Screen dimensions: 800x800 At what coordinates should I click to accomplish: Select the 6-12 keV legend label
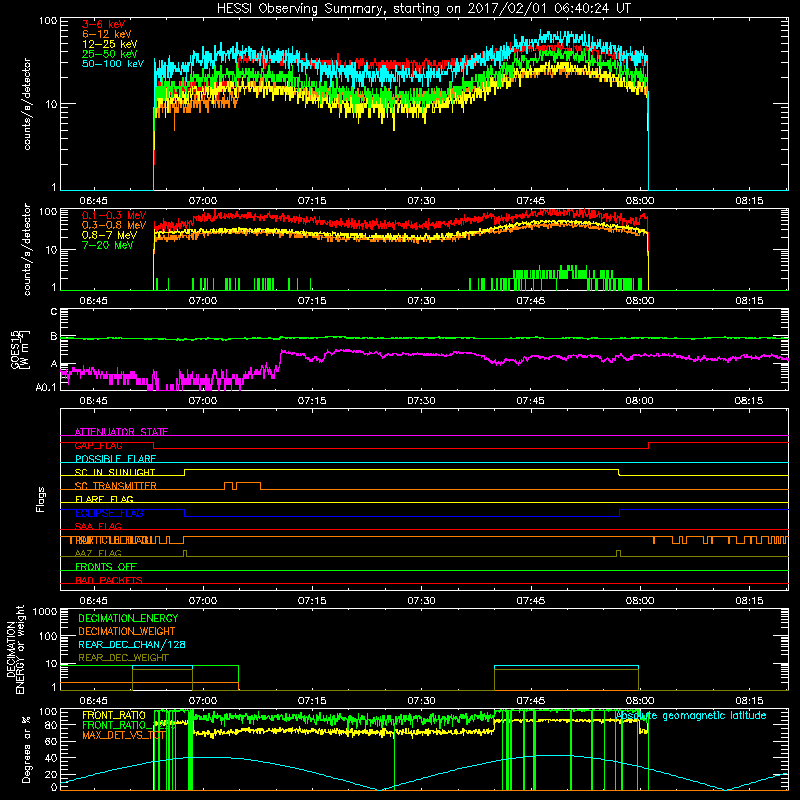[107, 34]
